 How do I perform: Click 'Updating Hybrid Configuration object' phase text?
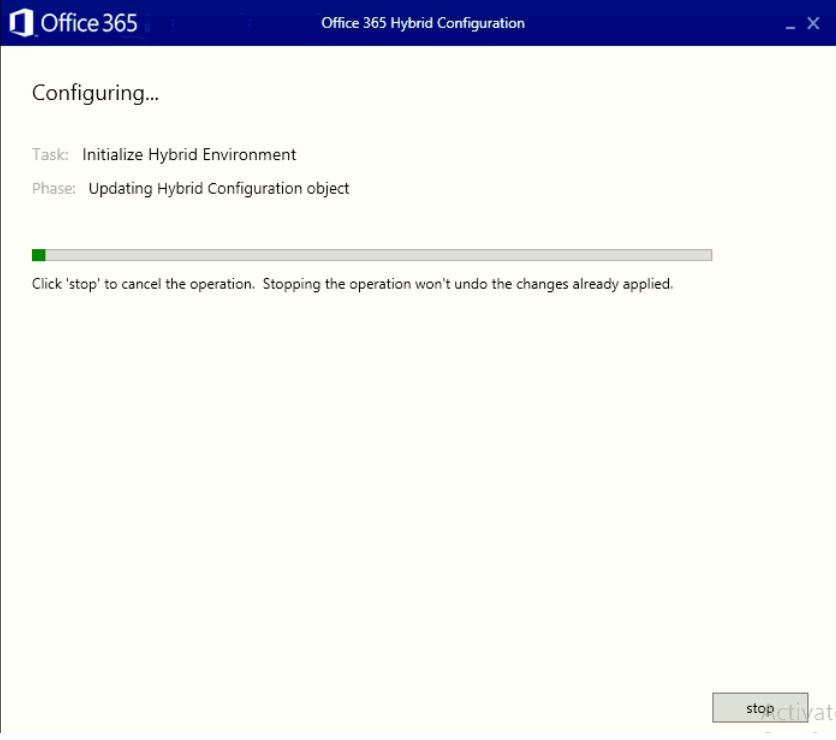click(x=219, y=189)
